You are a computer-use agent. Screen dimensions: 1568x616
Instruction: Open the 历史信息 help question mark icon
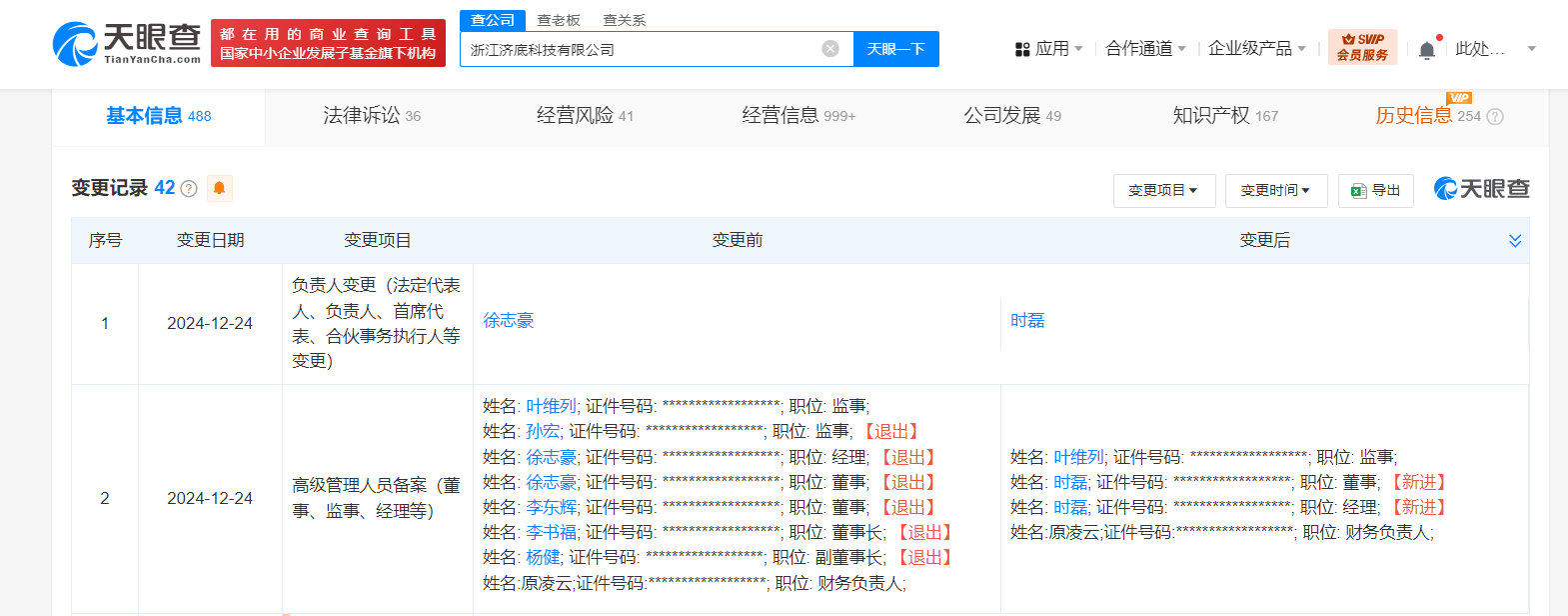click(x=1495, y=117)
